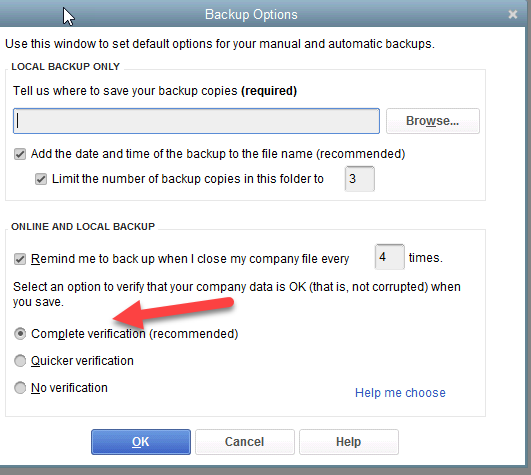The height and width of the screenshot is (475, 531).
Task: Click the backup copies count field showing 3
Action: [360, 178]
